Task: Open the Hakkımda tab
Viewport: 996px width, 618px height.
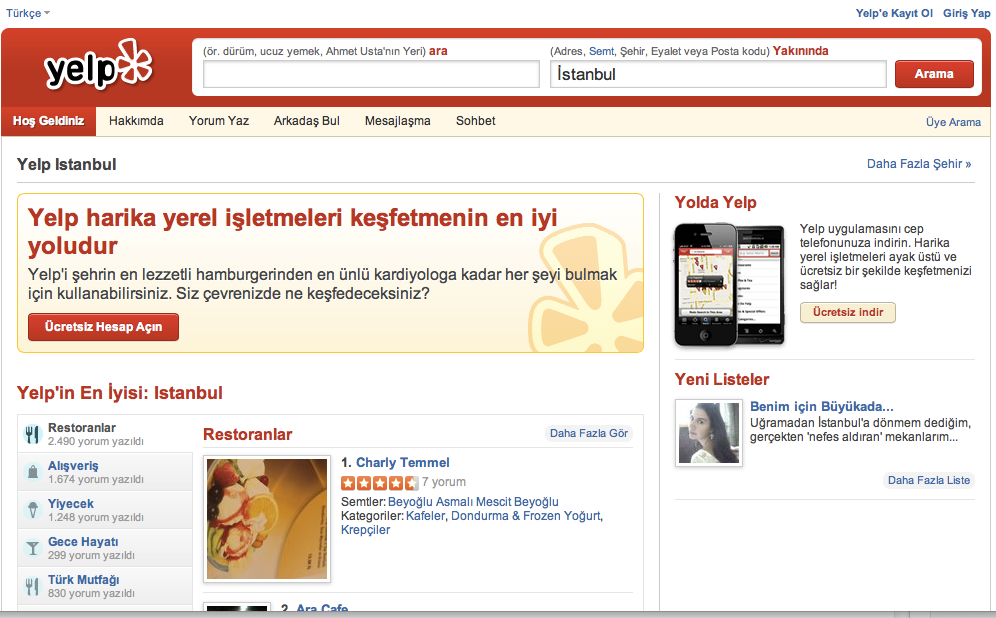Action: [x=136, y=121]
